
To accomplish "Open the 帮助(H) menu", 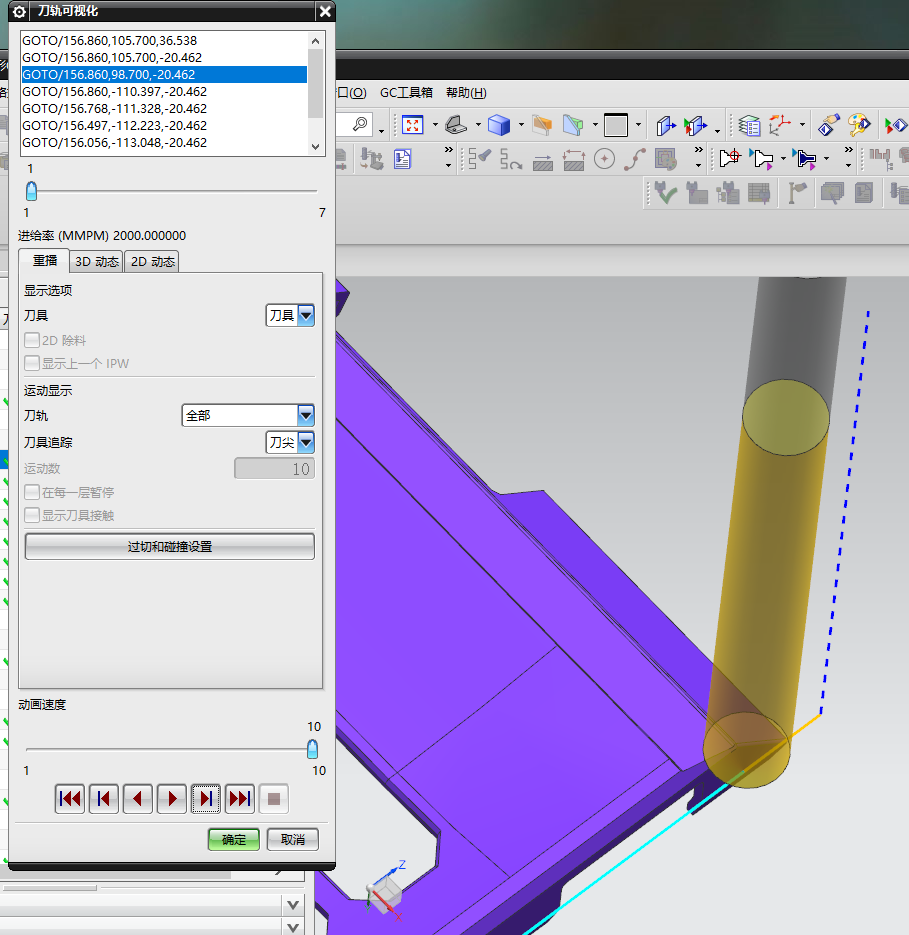I will [x=466, y=92].
